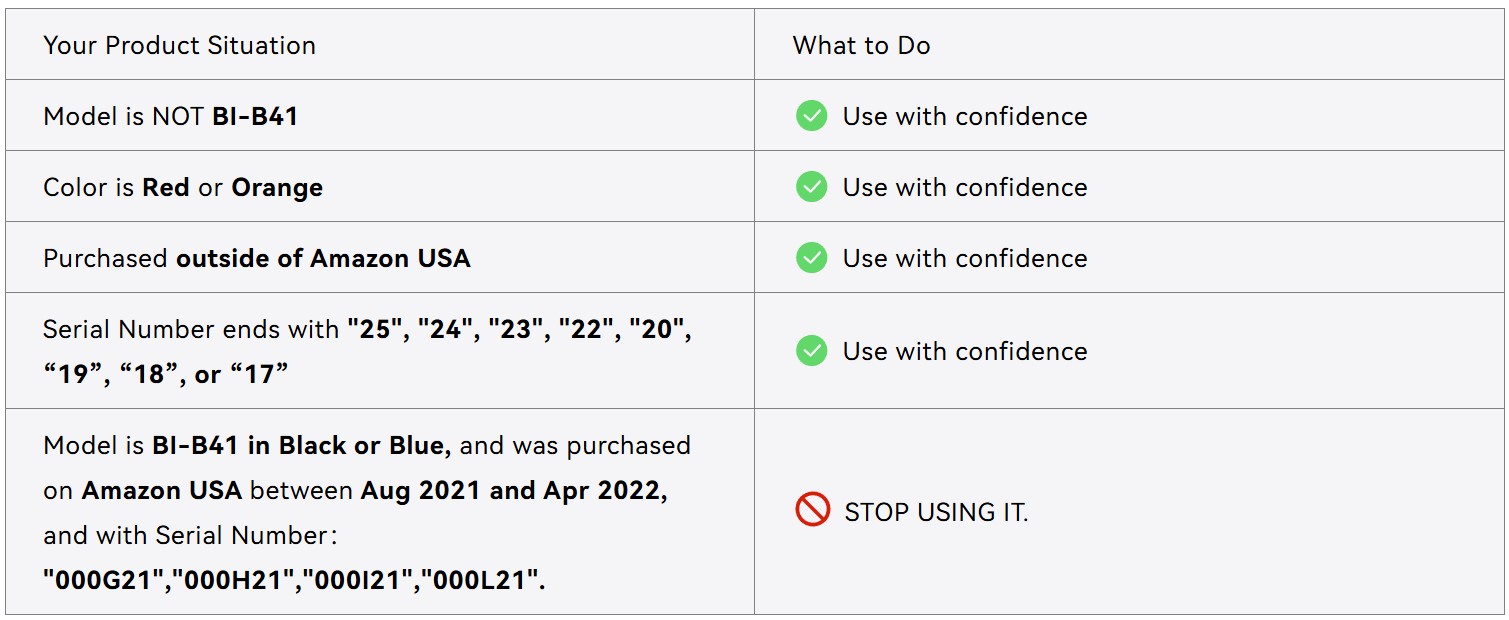Click green checkmark in outside Amazon USA row

click(811, 258)
